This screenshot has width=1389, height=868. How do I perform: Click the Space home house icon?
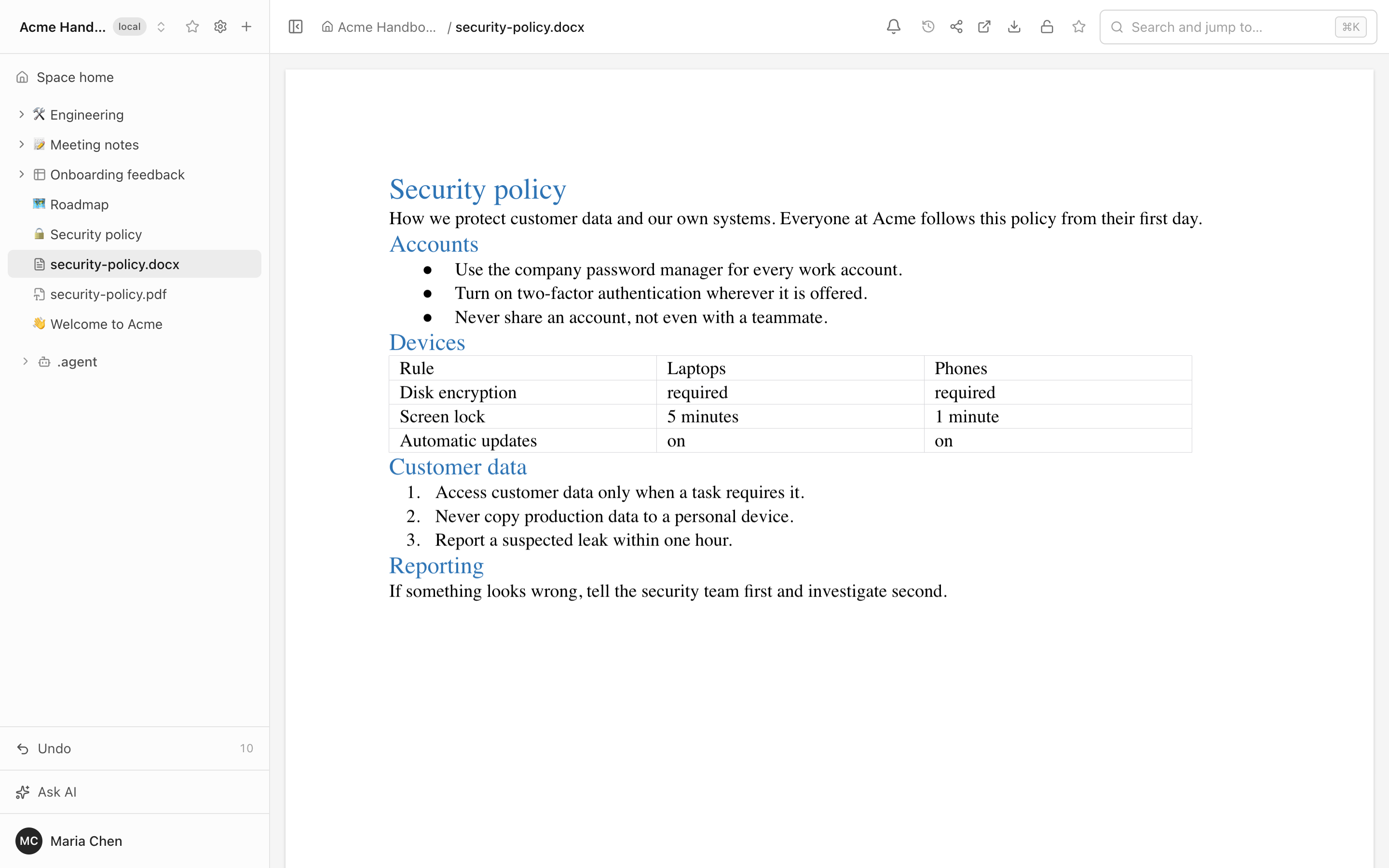(x=22, y=77)
